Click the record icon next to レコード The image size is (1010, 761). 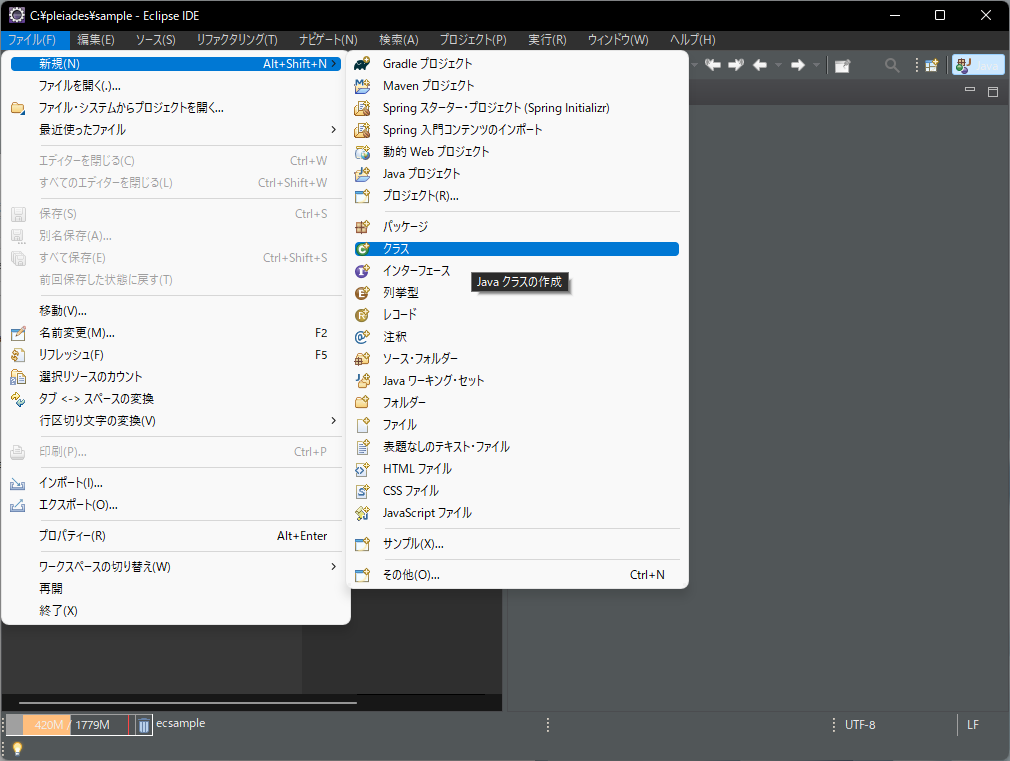(363, 314)
